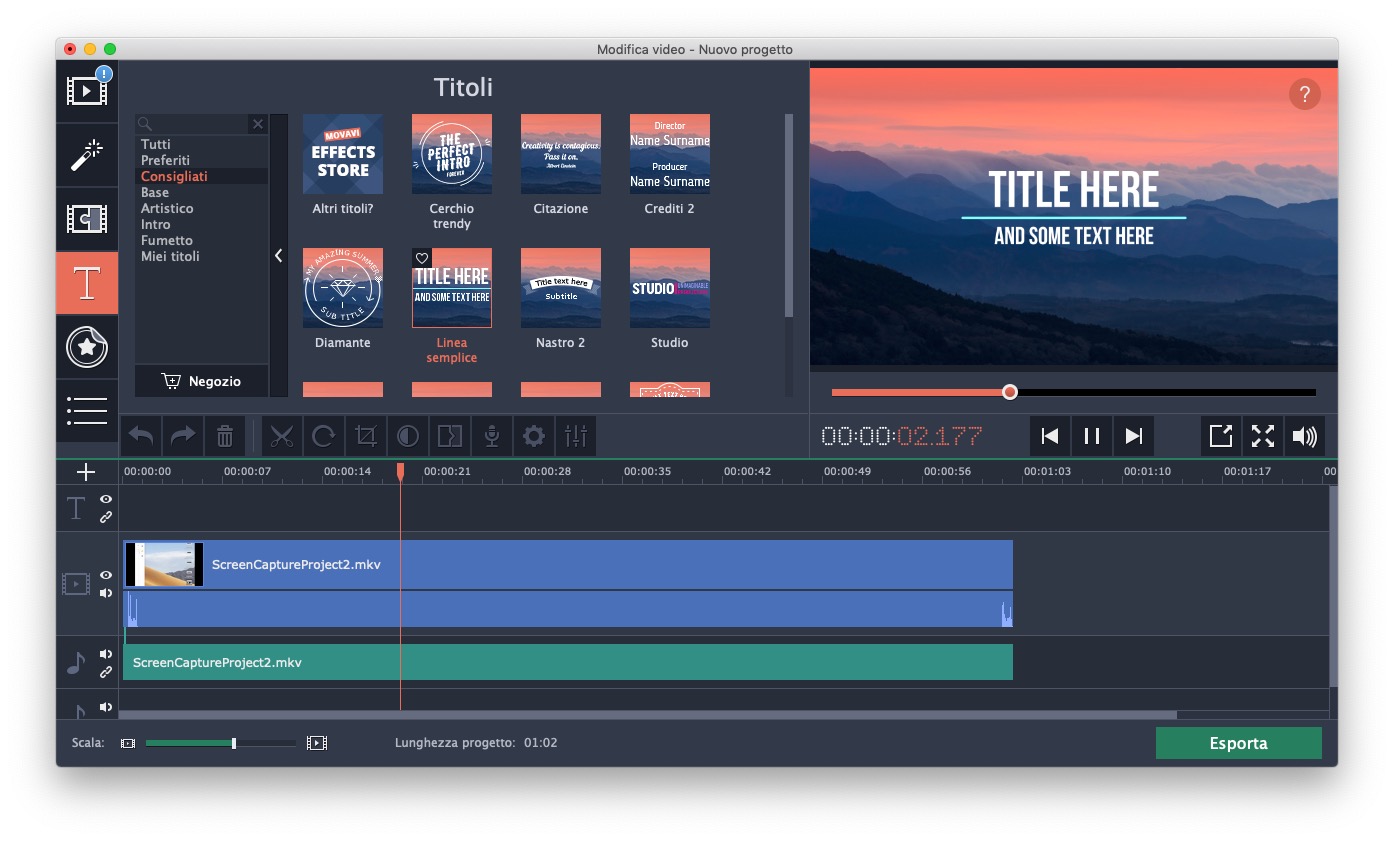Select the Artistico titles category

coord(167,208)
